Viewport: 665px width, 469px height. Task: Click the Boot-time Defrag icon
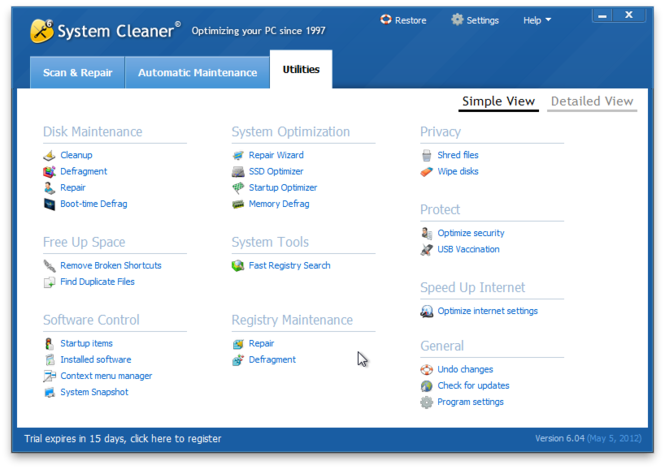[x=49, y=204]
